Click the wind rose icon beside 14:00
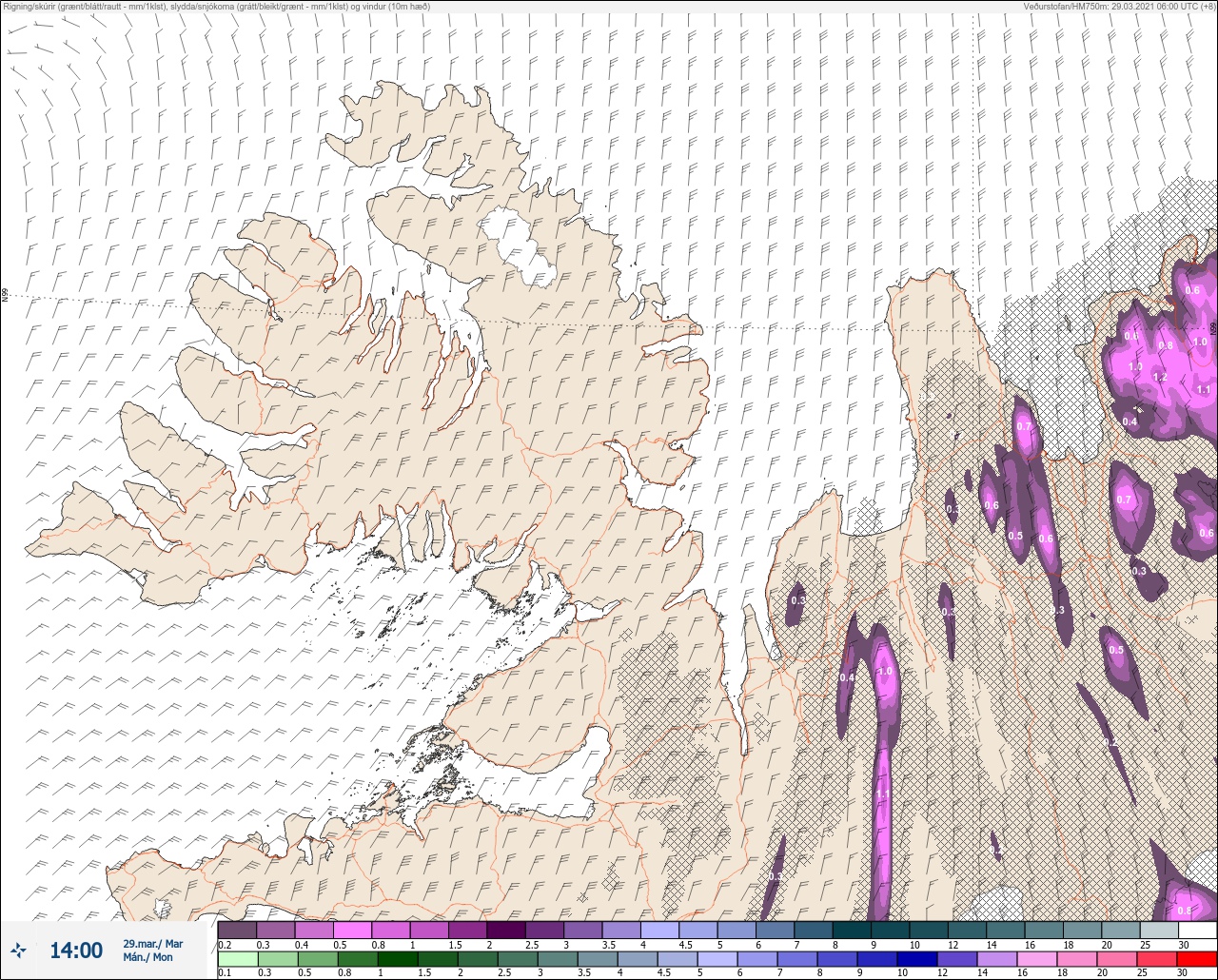This screenshot has width=1218, height=980. coord(18,950)
